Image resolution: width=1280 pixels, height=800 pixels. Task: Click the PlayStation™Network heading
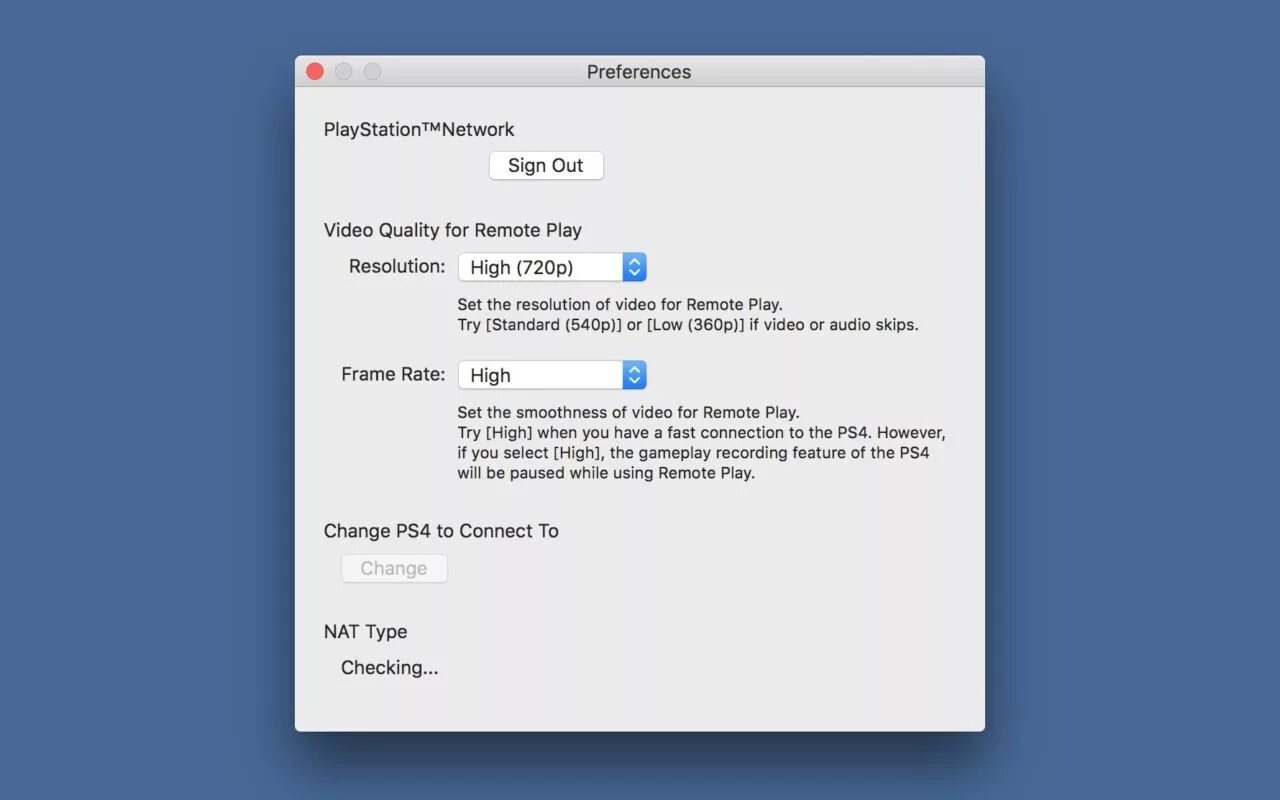coord(419,130)
